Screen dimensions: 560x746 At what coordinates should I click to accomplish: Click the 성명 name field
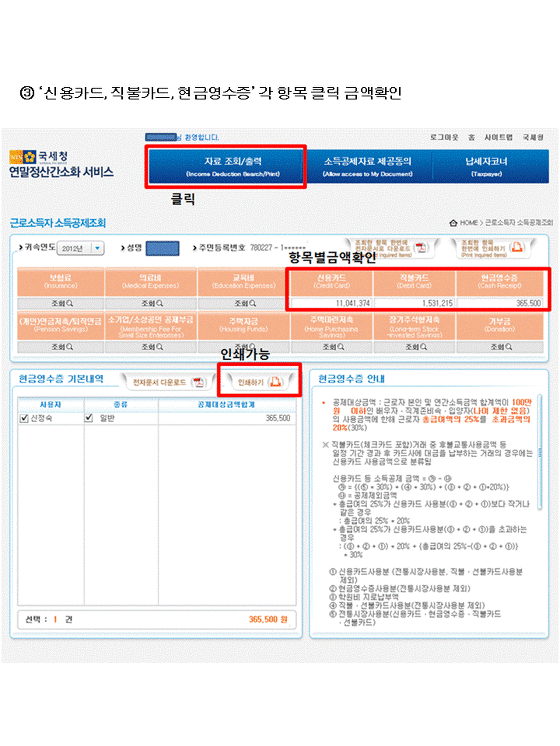pyautogui.click(x=162, y=248)
